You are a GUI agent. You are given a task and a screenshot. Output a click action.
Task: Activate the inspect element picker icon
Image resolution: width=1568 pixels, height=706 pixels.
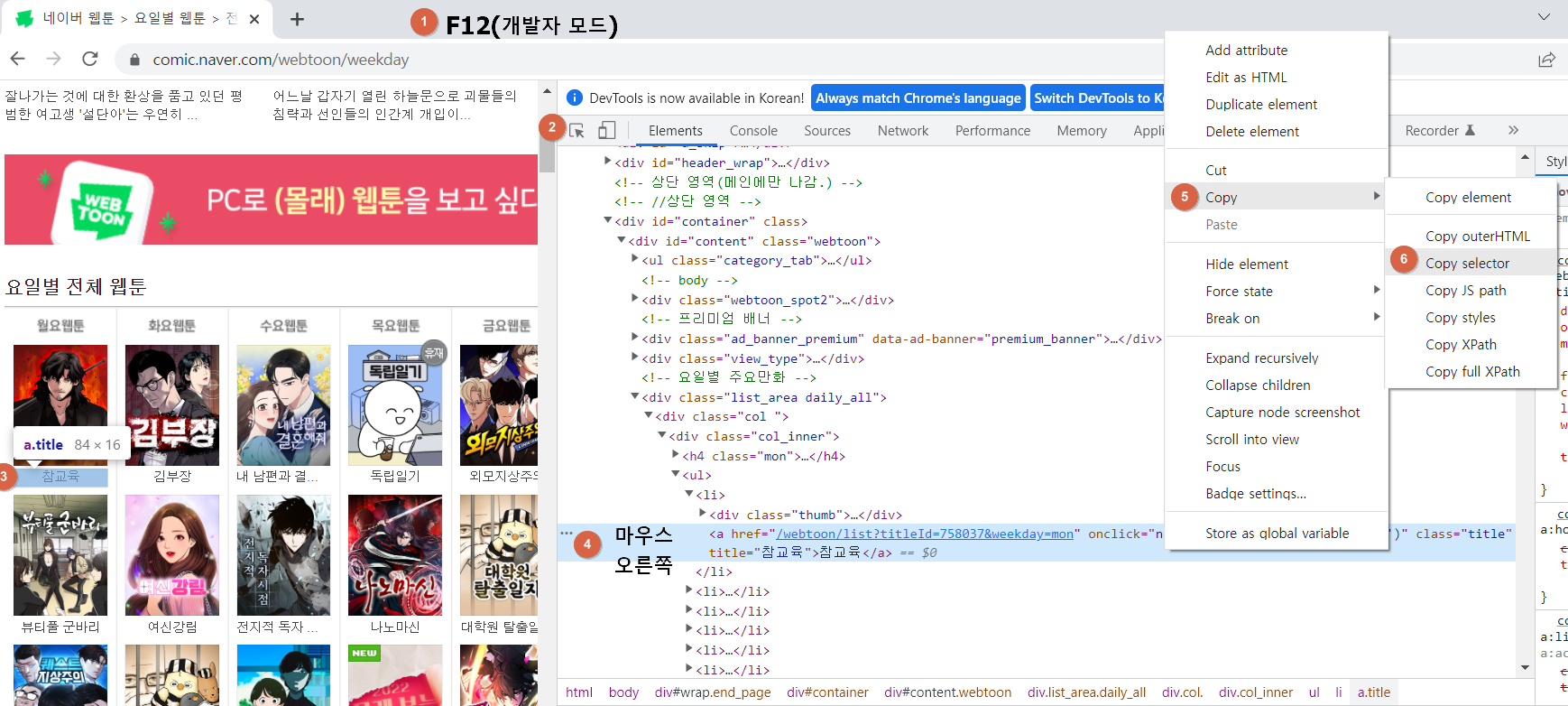click(577, 131)
